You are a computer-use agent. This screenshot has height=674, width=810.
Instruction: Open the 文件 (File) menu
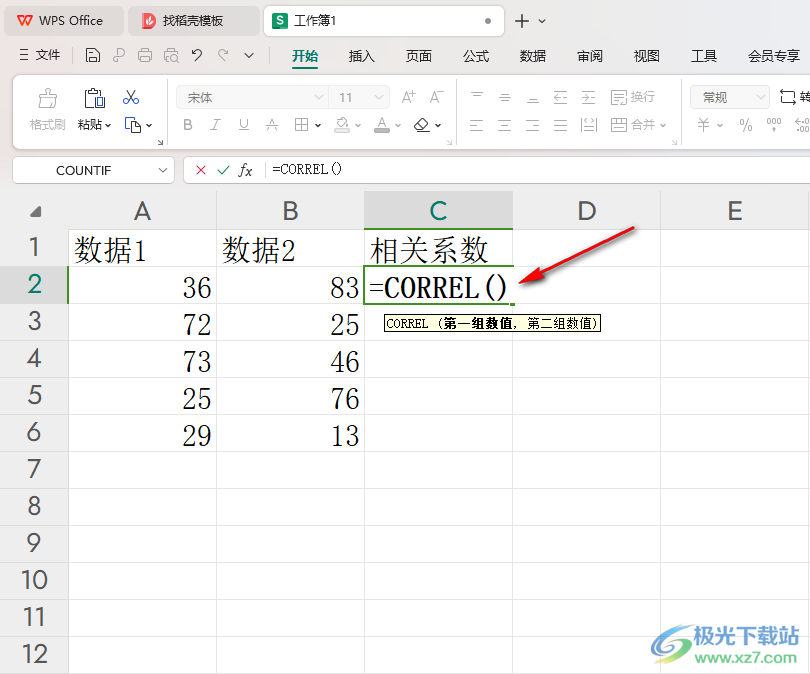tap(40, 55)
